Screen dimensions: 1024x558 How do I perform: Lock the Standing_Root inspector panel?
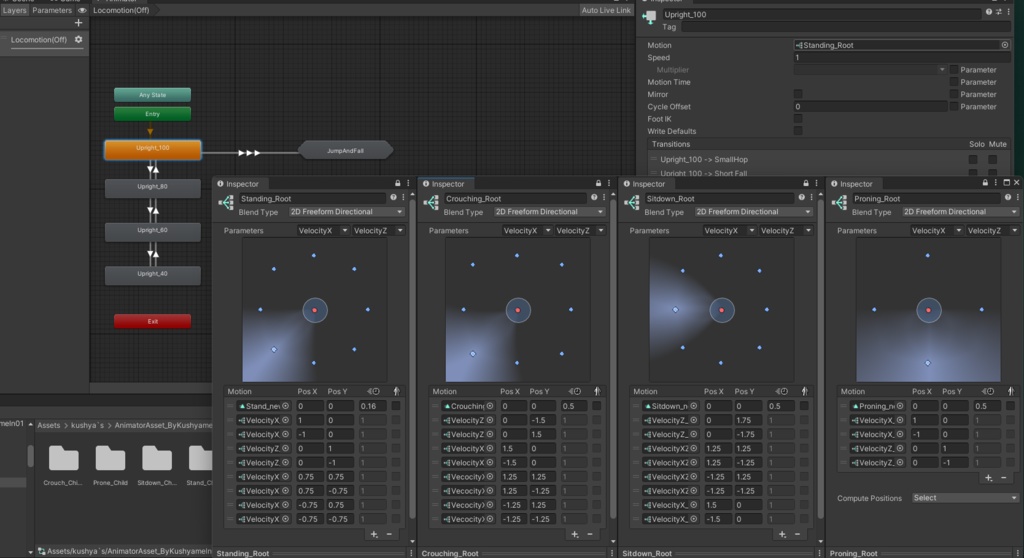click(x=397, y=184)
